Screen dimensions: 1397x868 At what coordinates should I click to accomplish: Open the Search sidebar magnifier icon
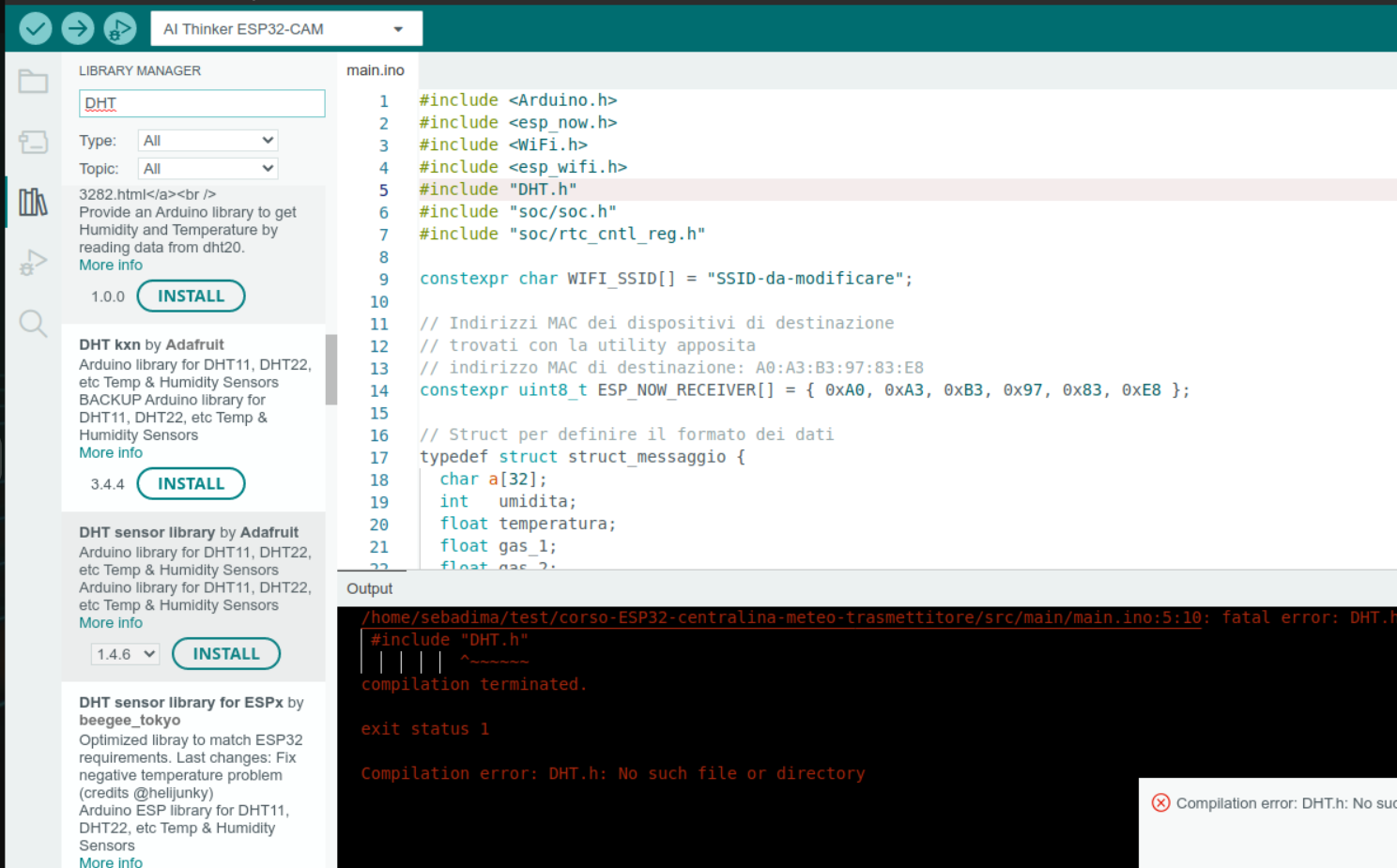click(x=33, y=324)
